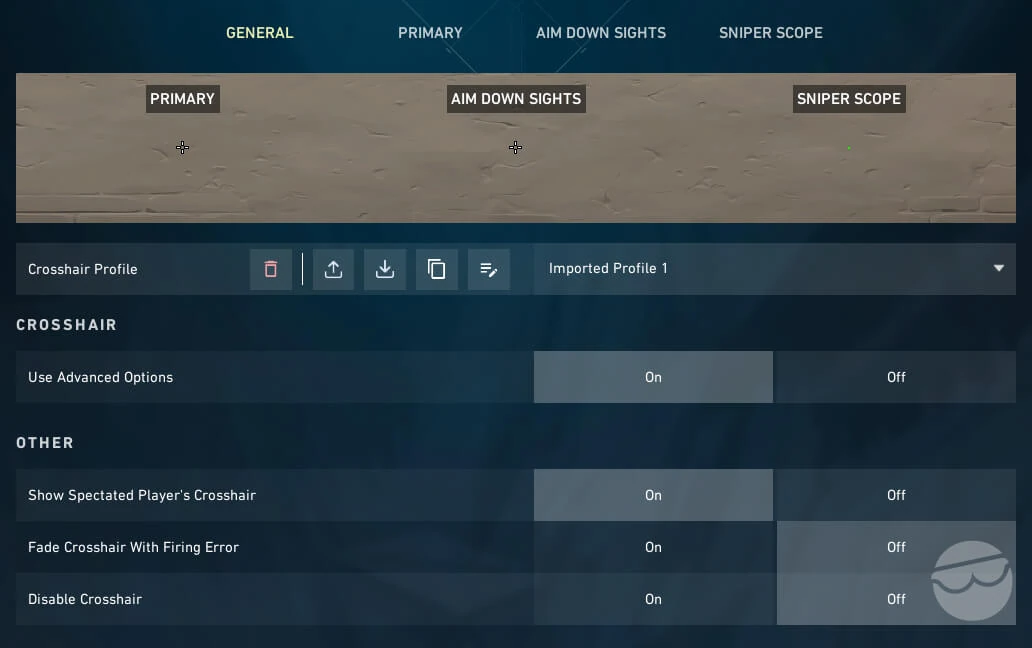Viewport: 1032px width, 648px height.
Task: Go to AIM DOWN SIGHTS tab
Action: tap(601, 33)
